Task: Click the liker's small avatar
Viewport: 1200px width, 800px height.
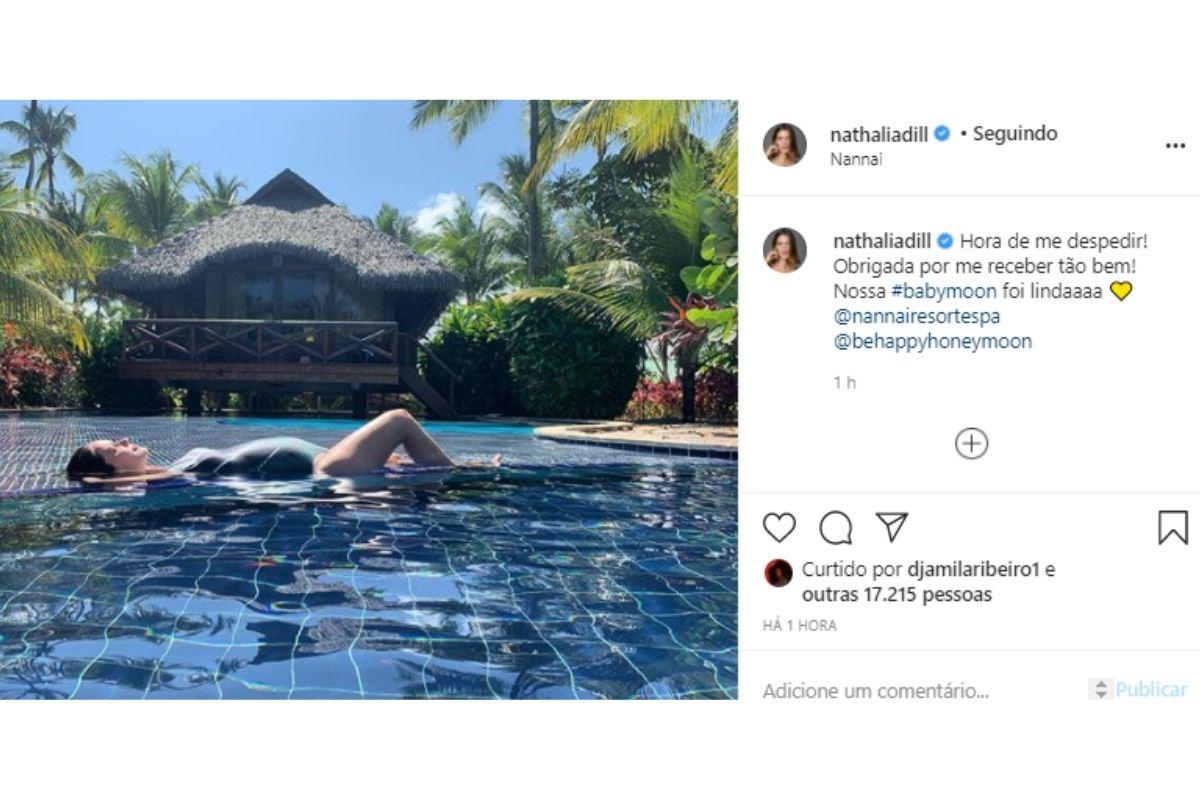Action: point(778,572)
